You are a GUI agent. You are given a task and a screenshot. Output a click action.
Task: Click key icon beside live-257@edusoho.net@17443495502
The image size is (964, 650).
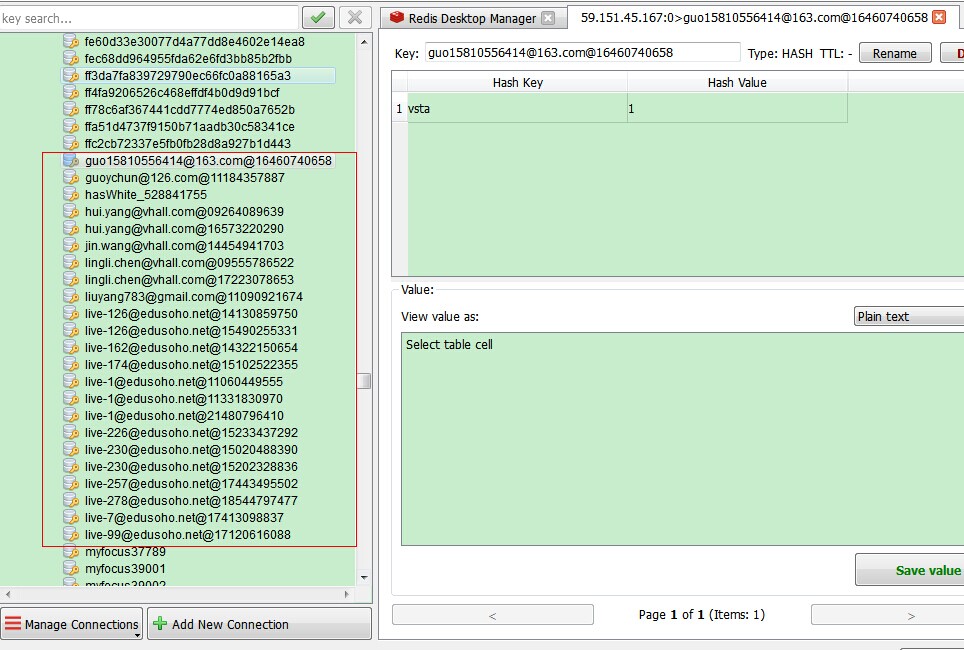71,484
